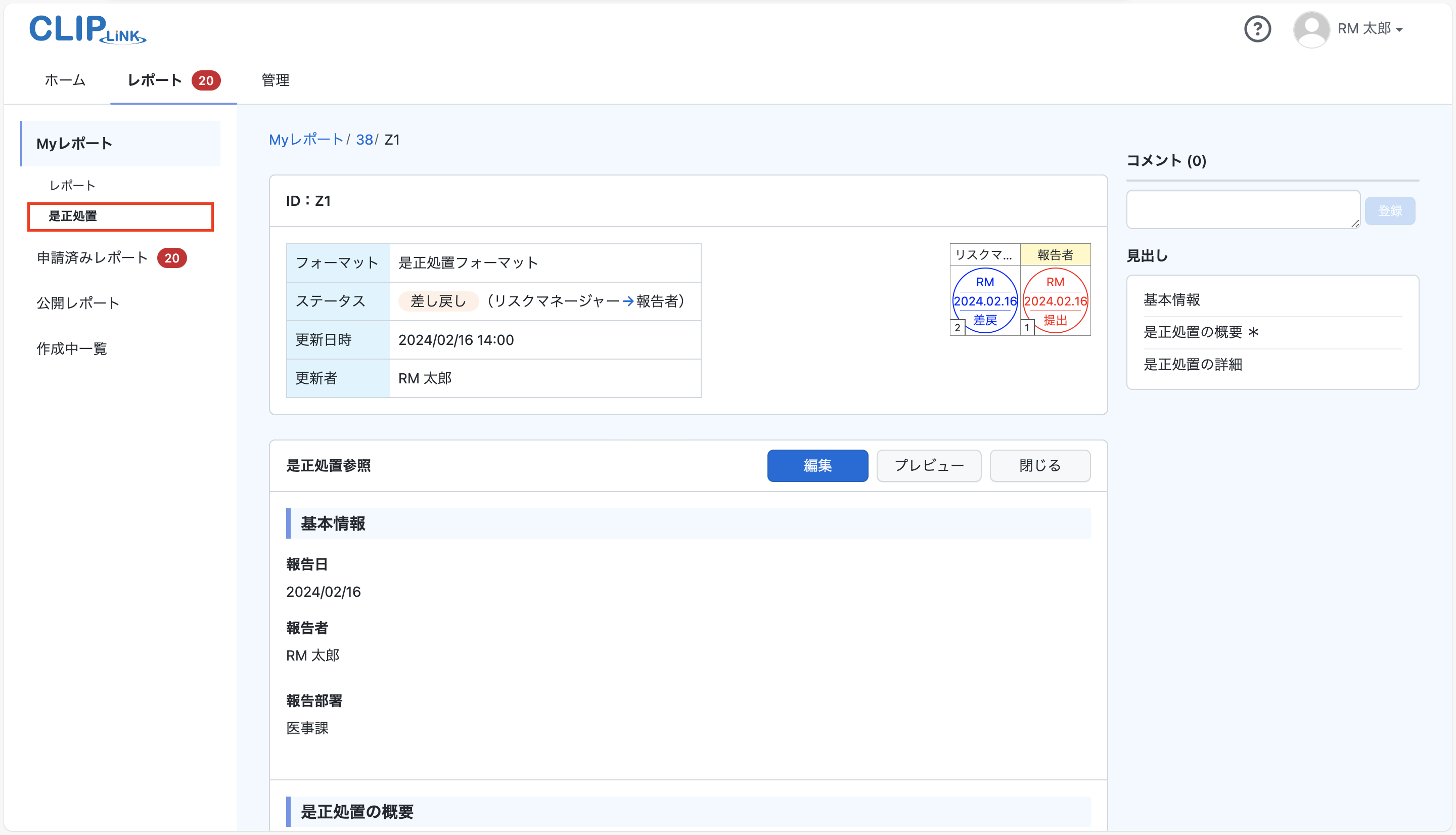Open 作成中一覧 from the sidebar
1456x835 pixels.
pyautogui.click(x=71, y=348)
